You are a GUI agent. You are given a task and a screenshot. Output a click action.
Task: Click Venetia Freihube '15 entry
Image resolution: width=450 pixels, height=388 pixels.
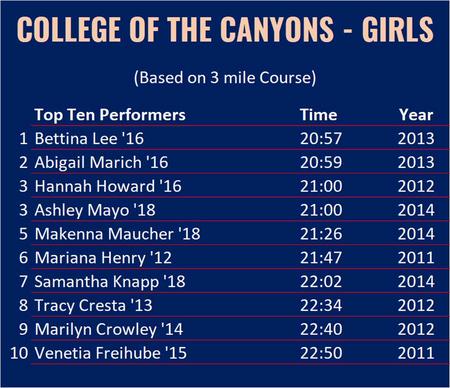(x=110, y=353)
